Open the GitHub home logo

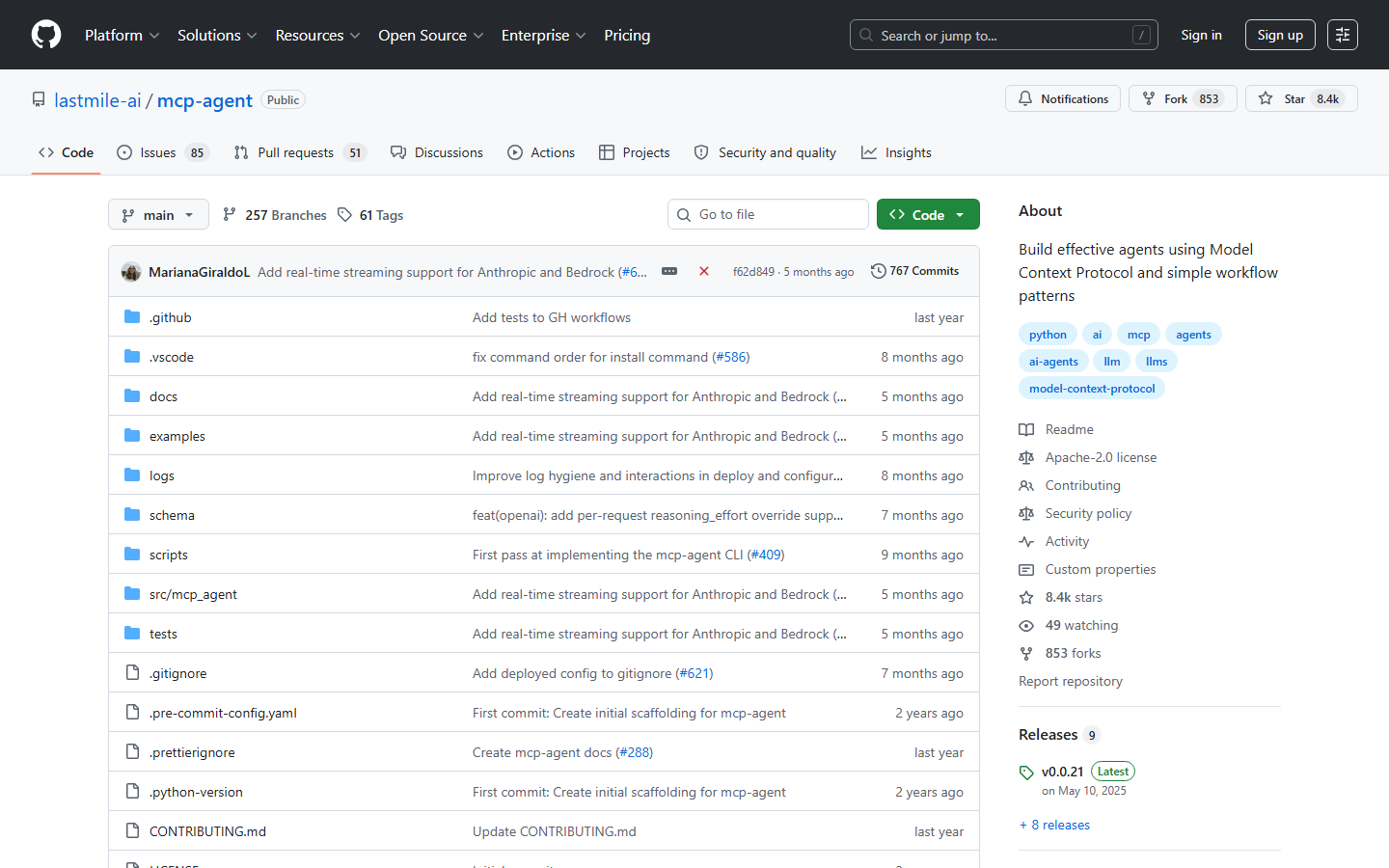click(x=46, y=35)
